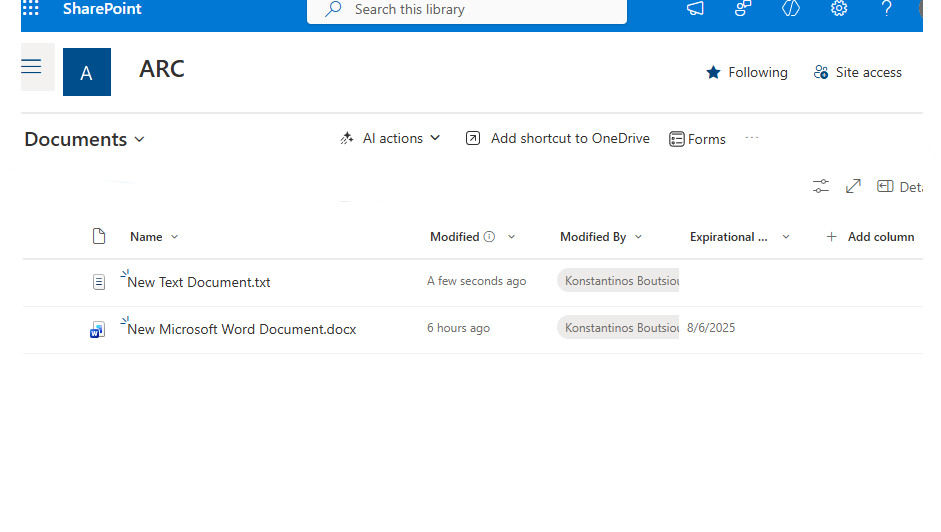Click the Word file type icon
The height and width of the screenshot is (532, 941).
click(x=98, y=330)
